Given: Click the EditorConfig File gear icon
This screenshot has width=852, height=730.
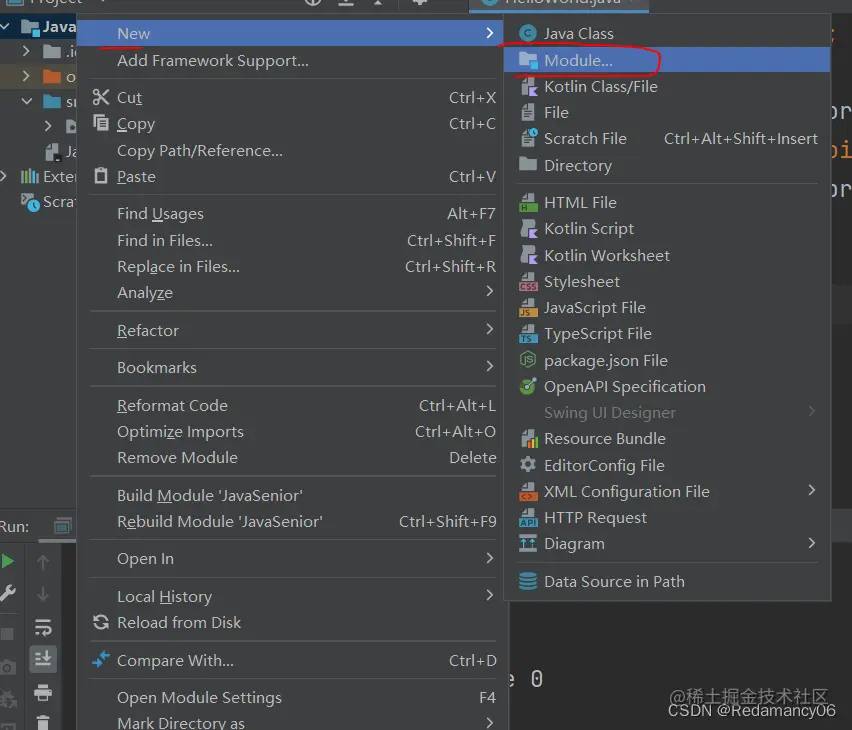Looking at the screenshot, I should (x=528, y=465).
